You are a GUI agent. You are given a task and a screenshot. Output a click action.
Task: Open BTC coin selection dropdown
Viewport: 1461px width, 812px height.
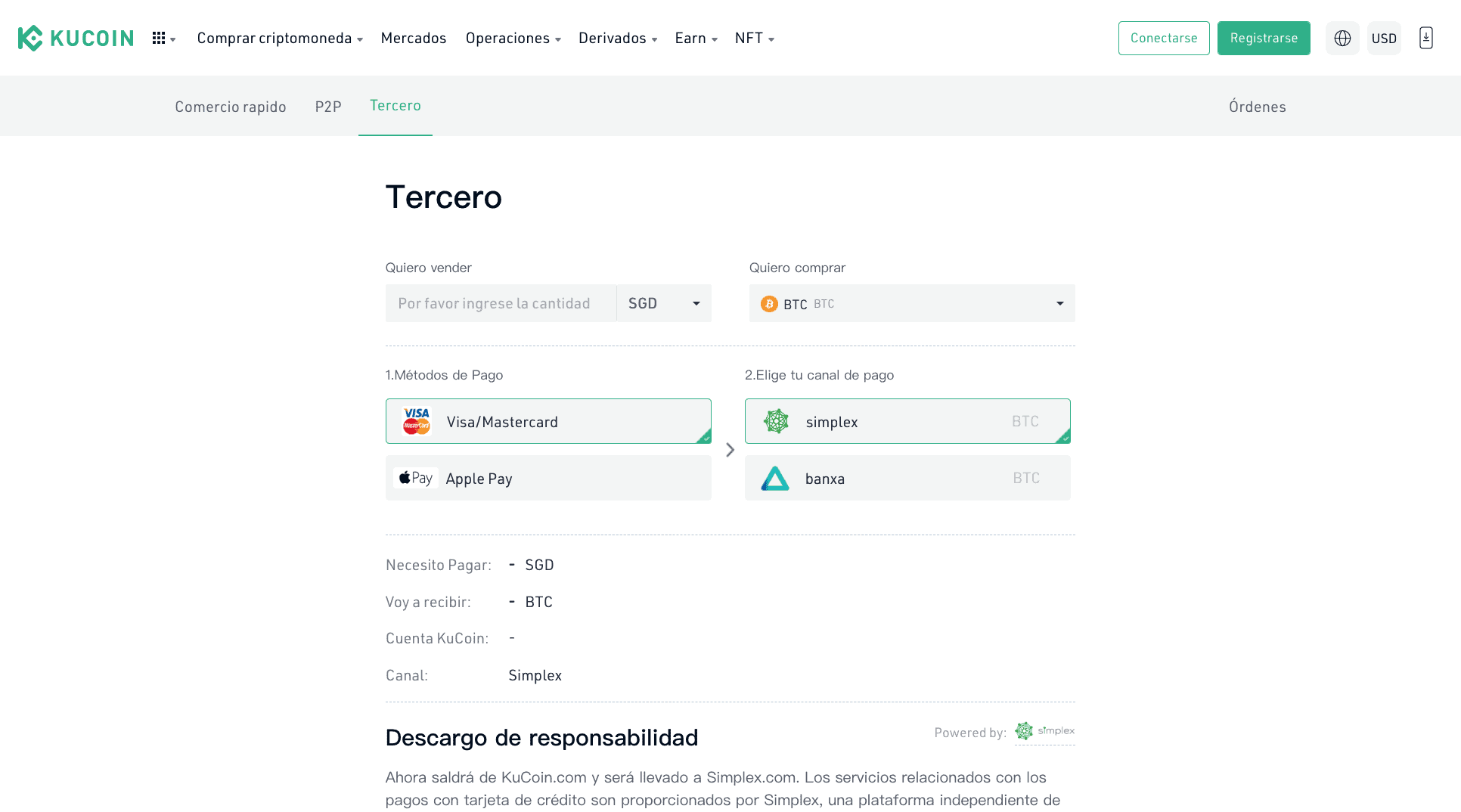click(912, 303)
